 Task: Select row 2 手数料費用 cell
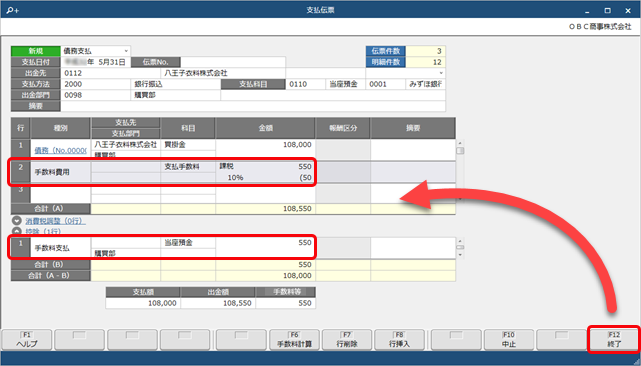pyautogui.click(x=61, y=172)
